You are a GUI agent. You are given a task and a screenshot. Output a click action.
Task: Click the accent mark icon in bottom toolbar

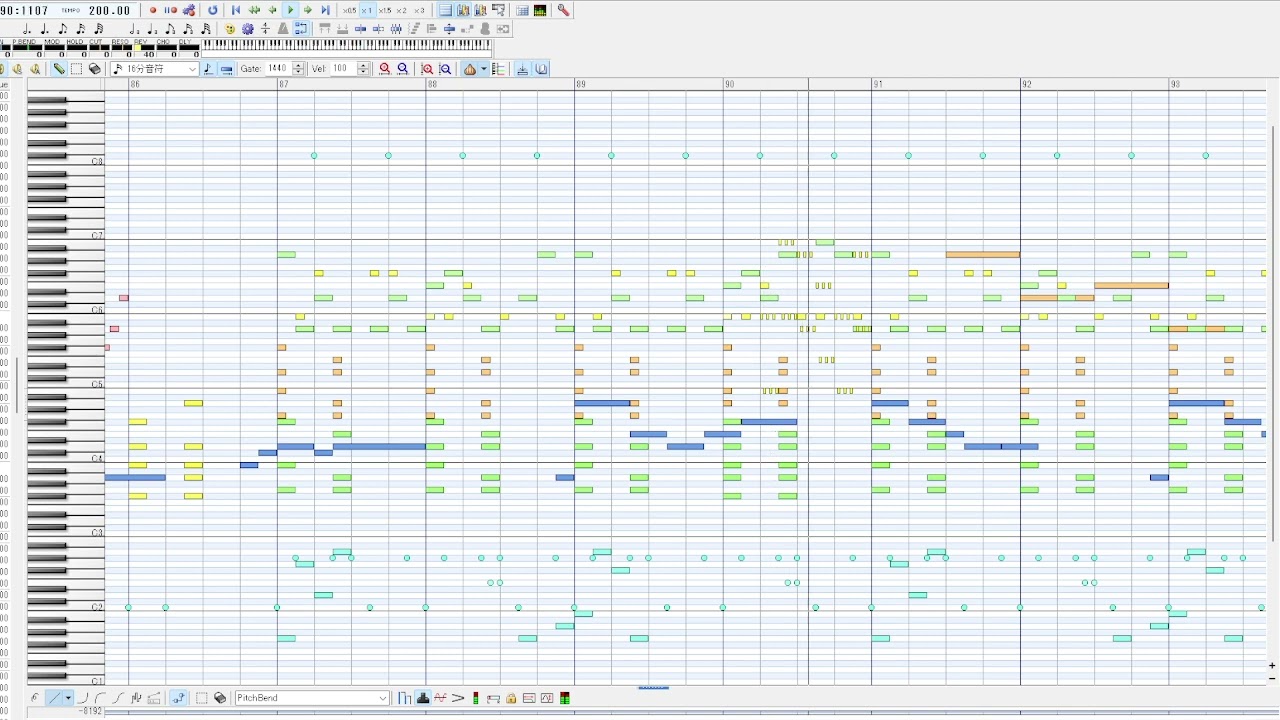click(x=458, y=698)
